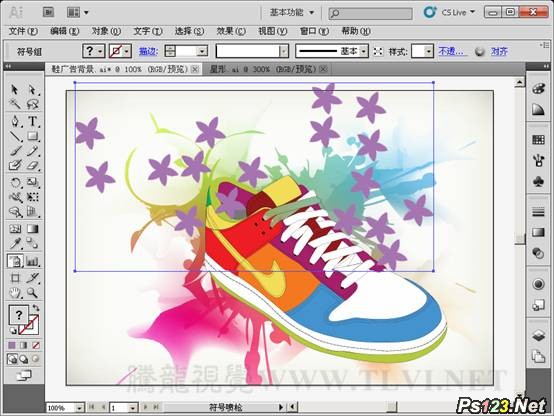
Task: Click the 不透明度 opacity link
Action: pos(452,52)
